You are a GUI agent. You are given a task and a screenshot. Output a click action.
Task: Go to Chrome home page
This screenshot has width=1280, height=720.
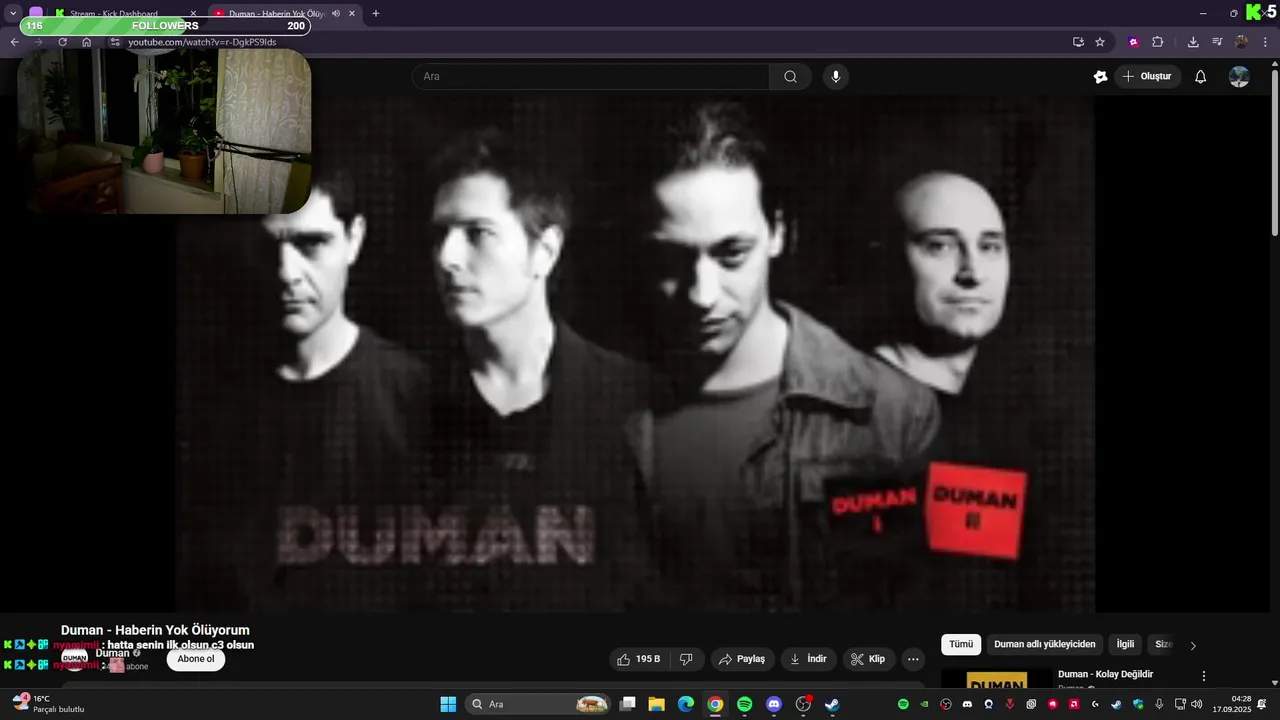[x=87, y=42]
